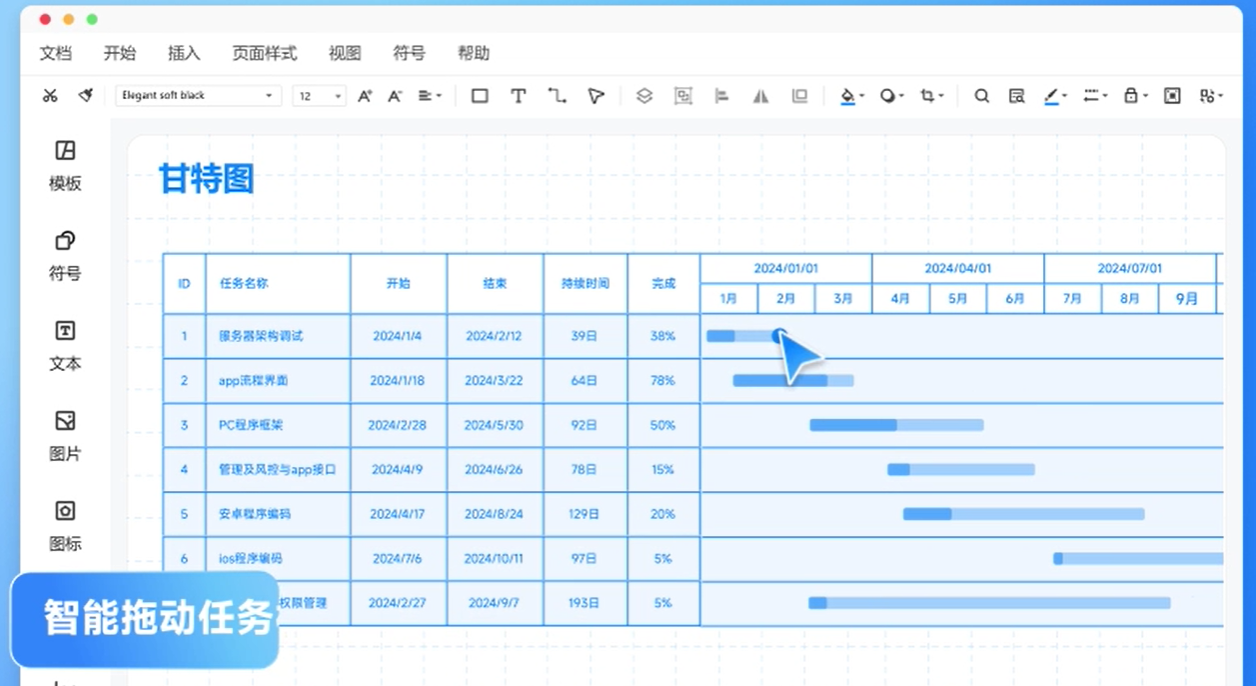Viewport: 1256px width, 686px height.
Task: Click the 129日 duration cell
Action: point(585,514)
